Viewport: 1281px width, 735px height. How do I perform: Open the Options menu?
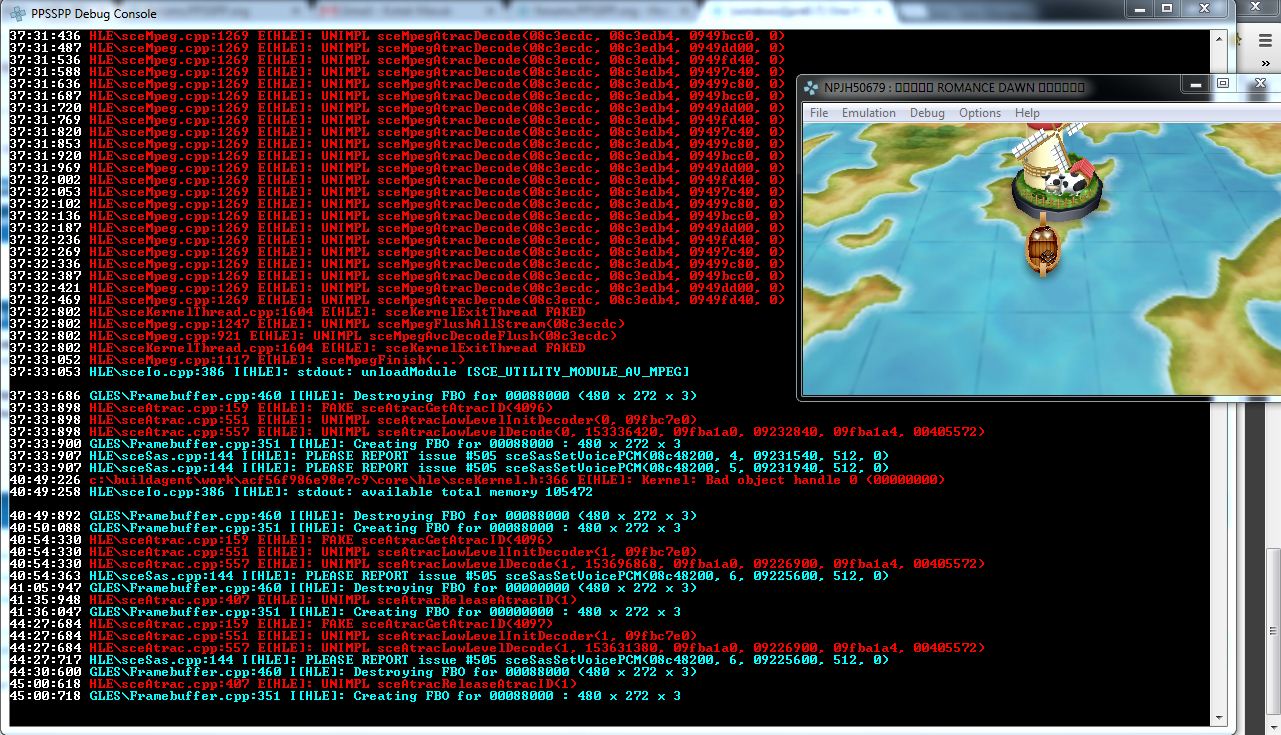[x=979, y=113]
